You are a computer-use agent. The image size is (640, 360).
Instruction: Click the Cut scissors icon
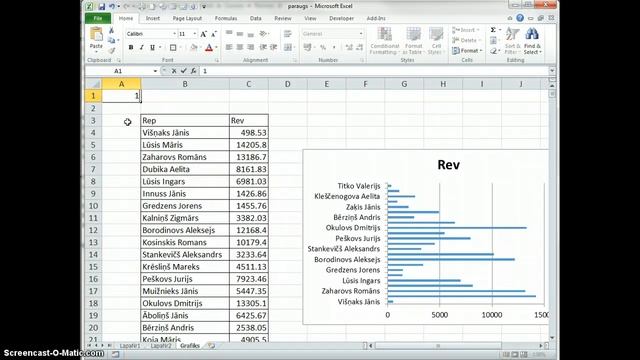pyautogui.click(x=111, y=31)
